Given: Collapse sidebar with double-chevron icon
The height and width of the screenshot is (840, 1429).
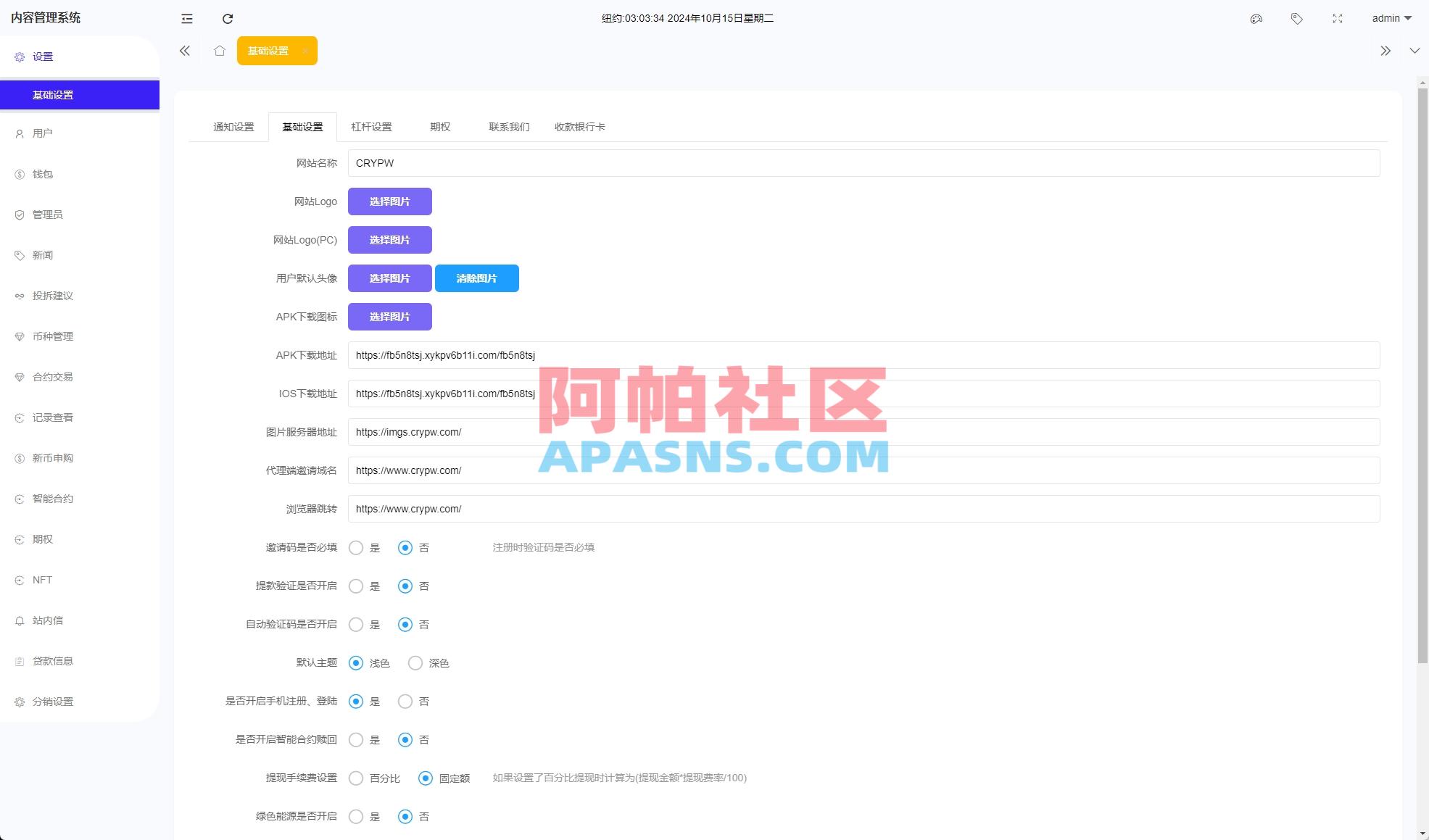Looking at the screenshot, I should [x=185, y=50].
